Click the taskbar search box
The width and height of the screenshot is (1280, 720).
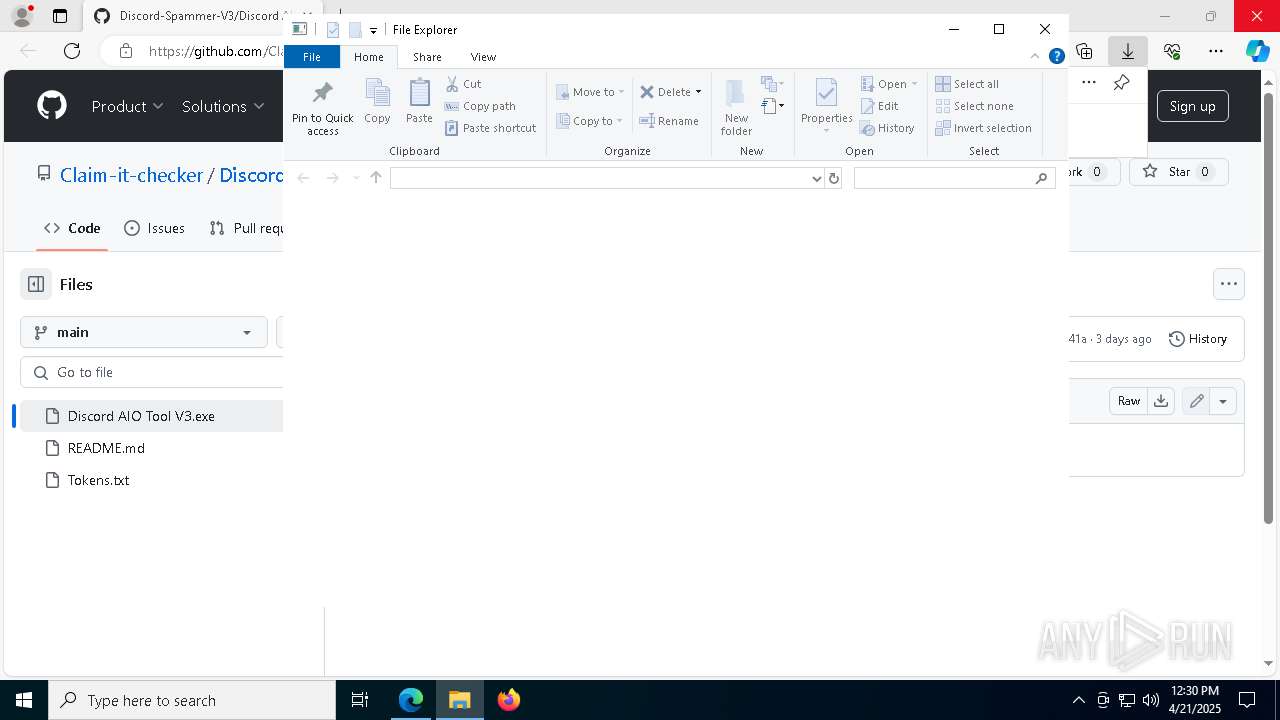[192, 700]
